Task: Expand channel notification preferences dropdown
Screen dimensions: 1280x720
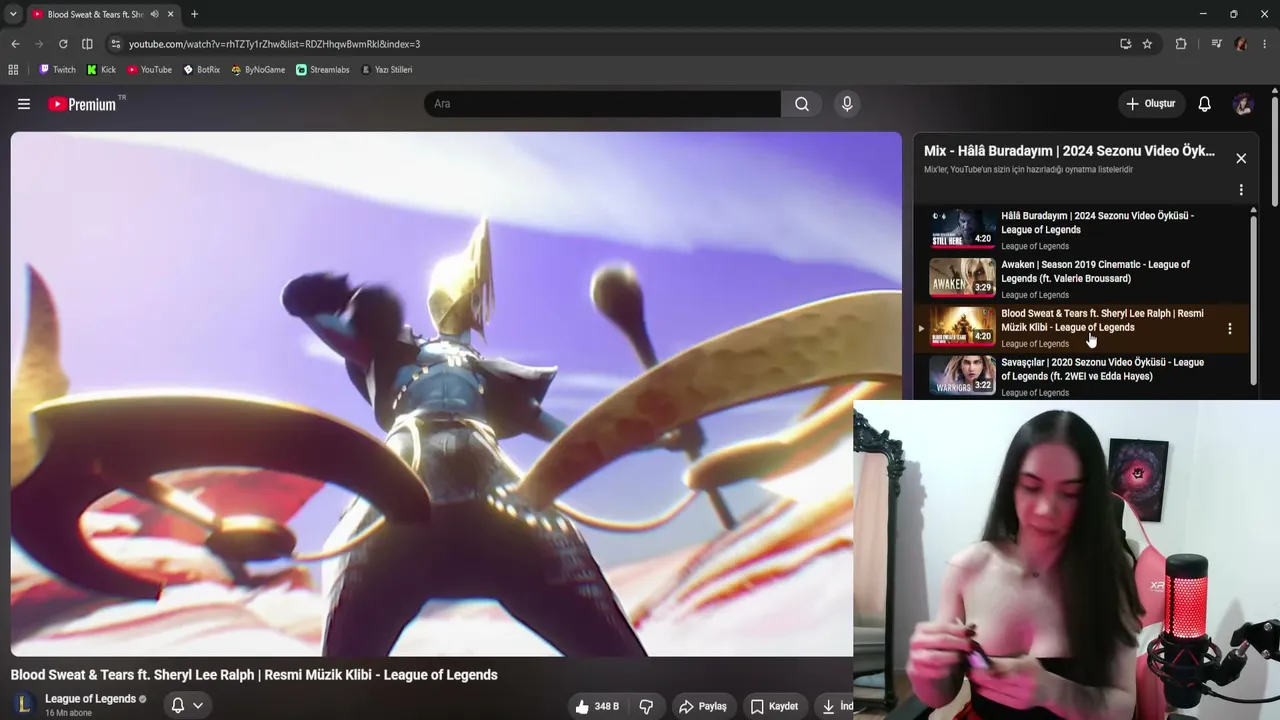Action: (x=187, y=706)
